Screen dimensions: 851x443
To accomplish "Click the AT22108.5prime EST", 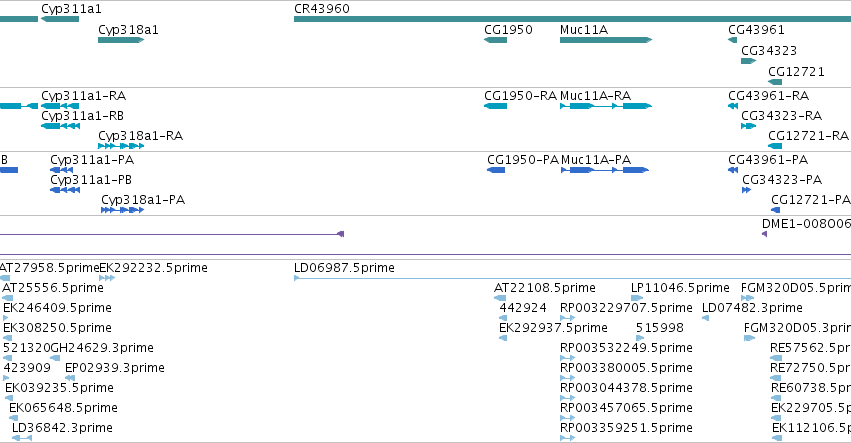I will [500, 298].
